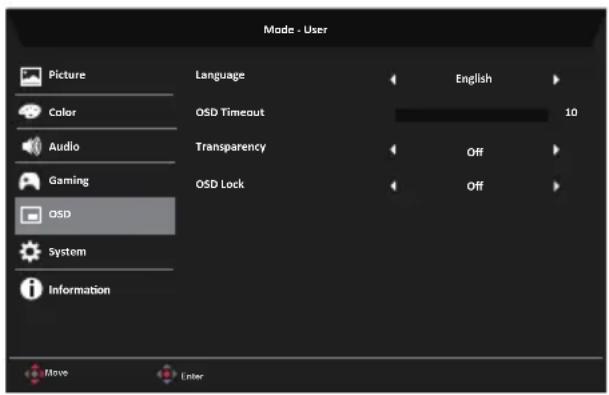The width and height of the screenshot is (609, 395).
Task: Click the Enter joystick icon
Action: (167, 374)
